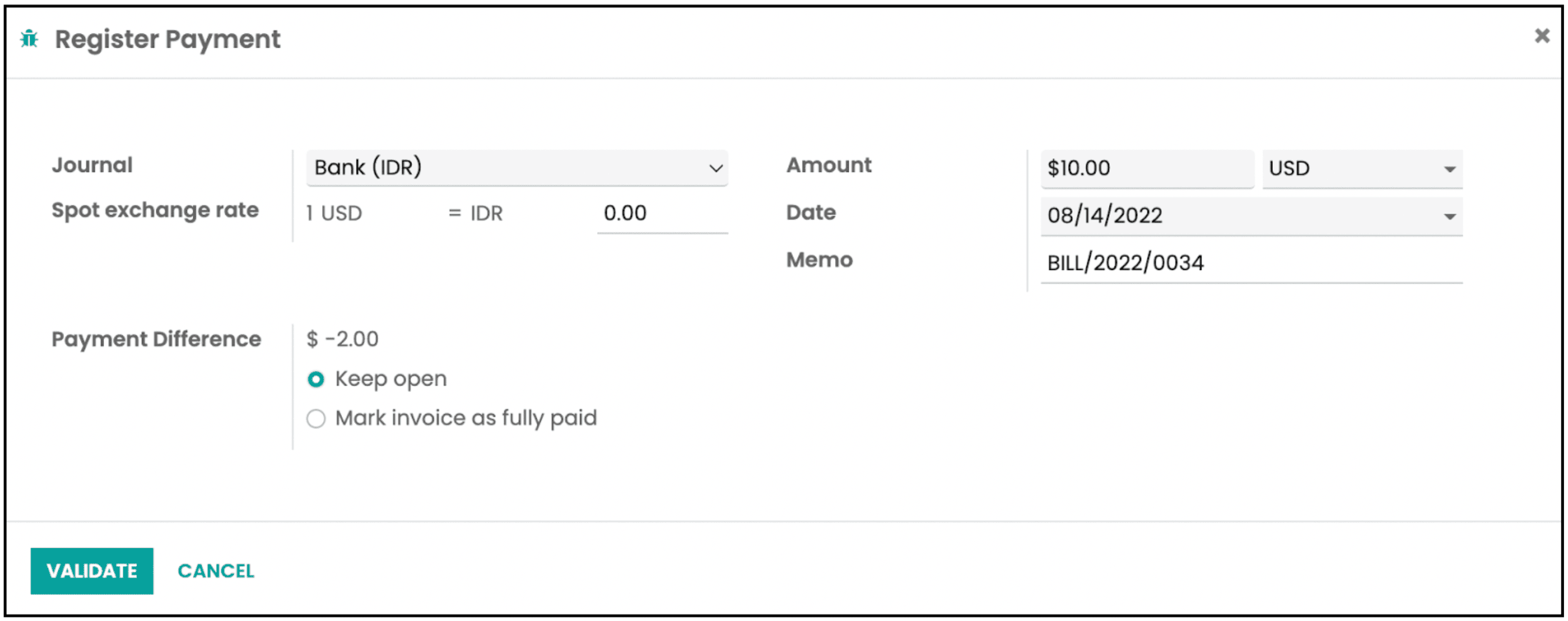Click the debug bug icon
Image resolution: width=1568 pixels, height=621 pixels.
(29, 39)
